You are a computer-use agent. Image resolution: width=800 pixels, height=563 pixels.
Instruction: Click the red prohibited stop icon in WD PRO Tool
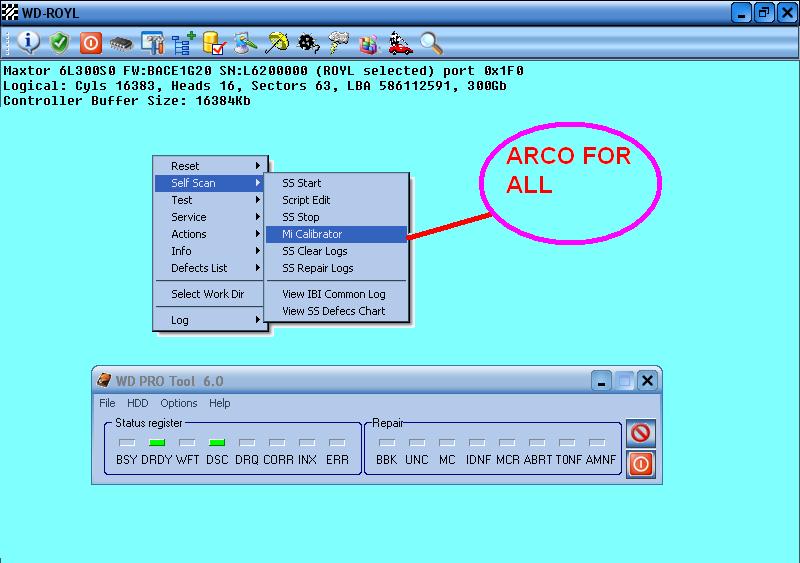click(x=640, y=433)
